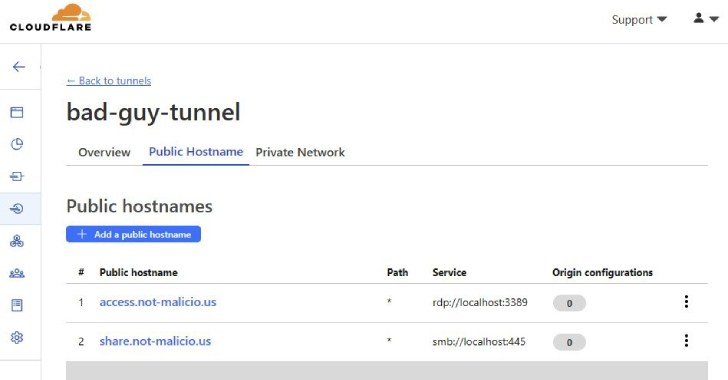This screenshot has width=728, height=380.
Task: Open the logs document sidebar icon
Action: click(x=17, y=305)
